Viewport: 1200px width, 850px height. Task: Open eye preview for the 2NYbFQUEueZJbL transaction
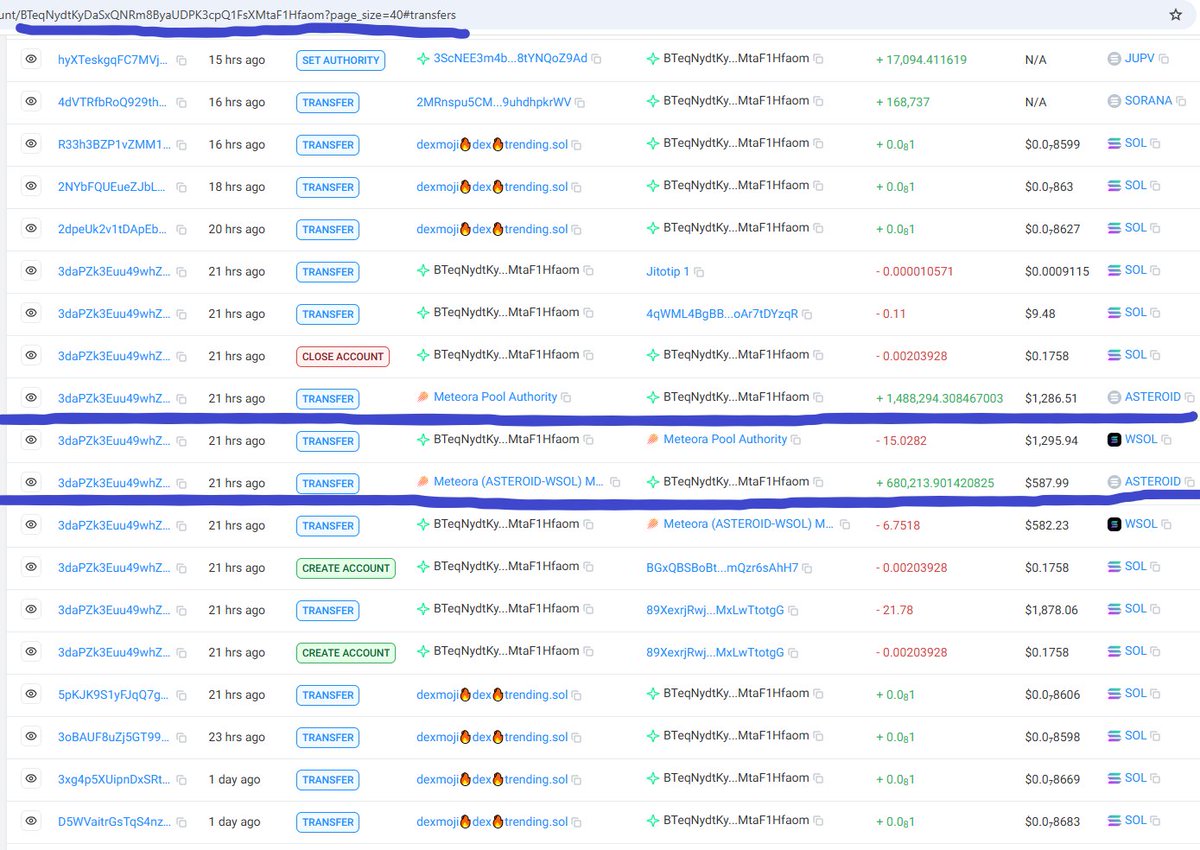[31, 186]
